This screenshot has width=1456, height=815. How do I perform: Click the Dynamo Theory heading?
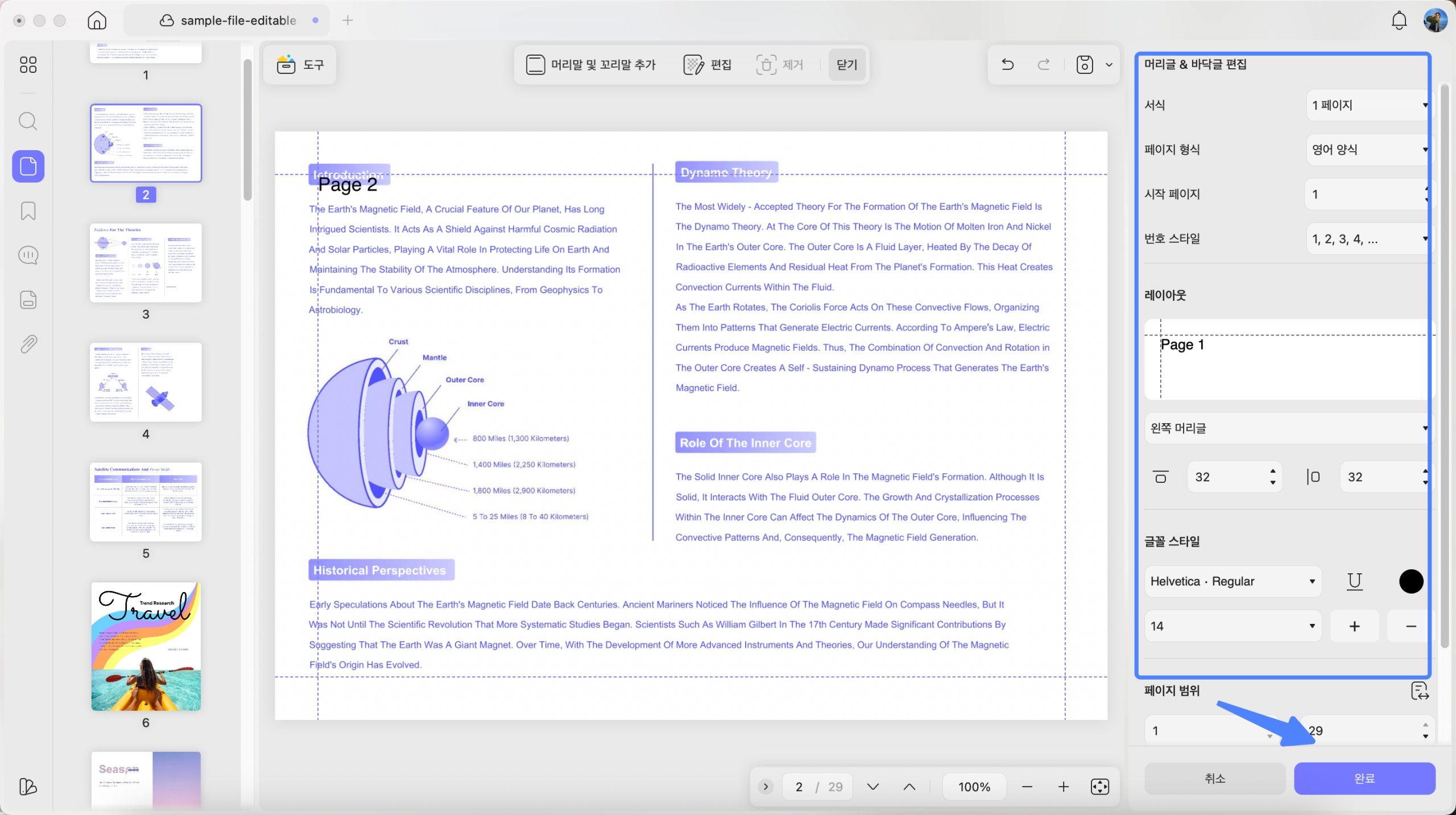click(726, 172)
